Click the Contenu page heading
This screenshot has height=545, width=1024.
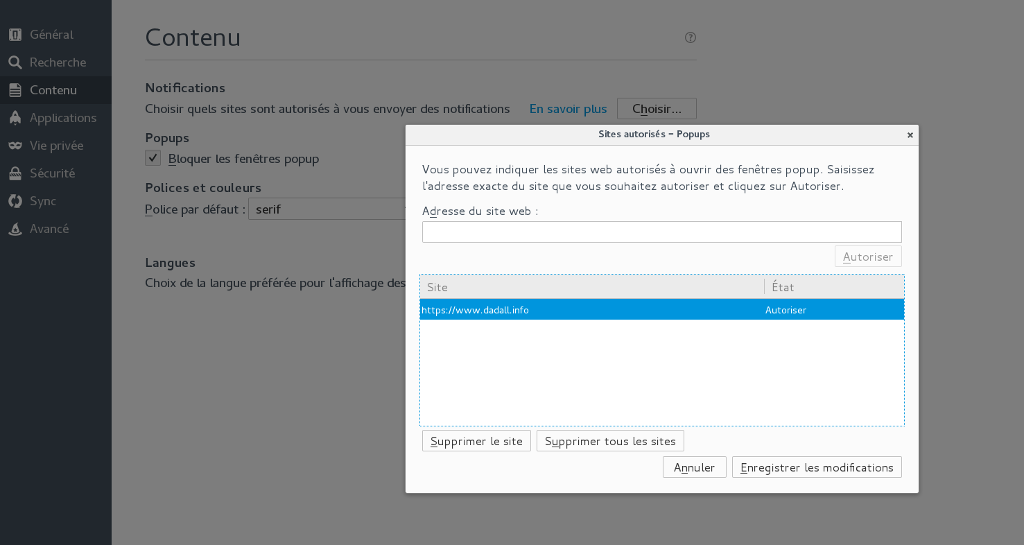[193, 37]
